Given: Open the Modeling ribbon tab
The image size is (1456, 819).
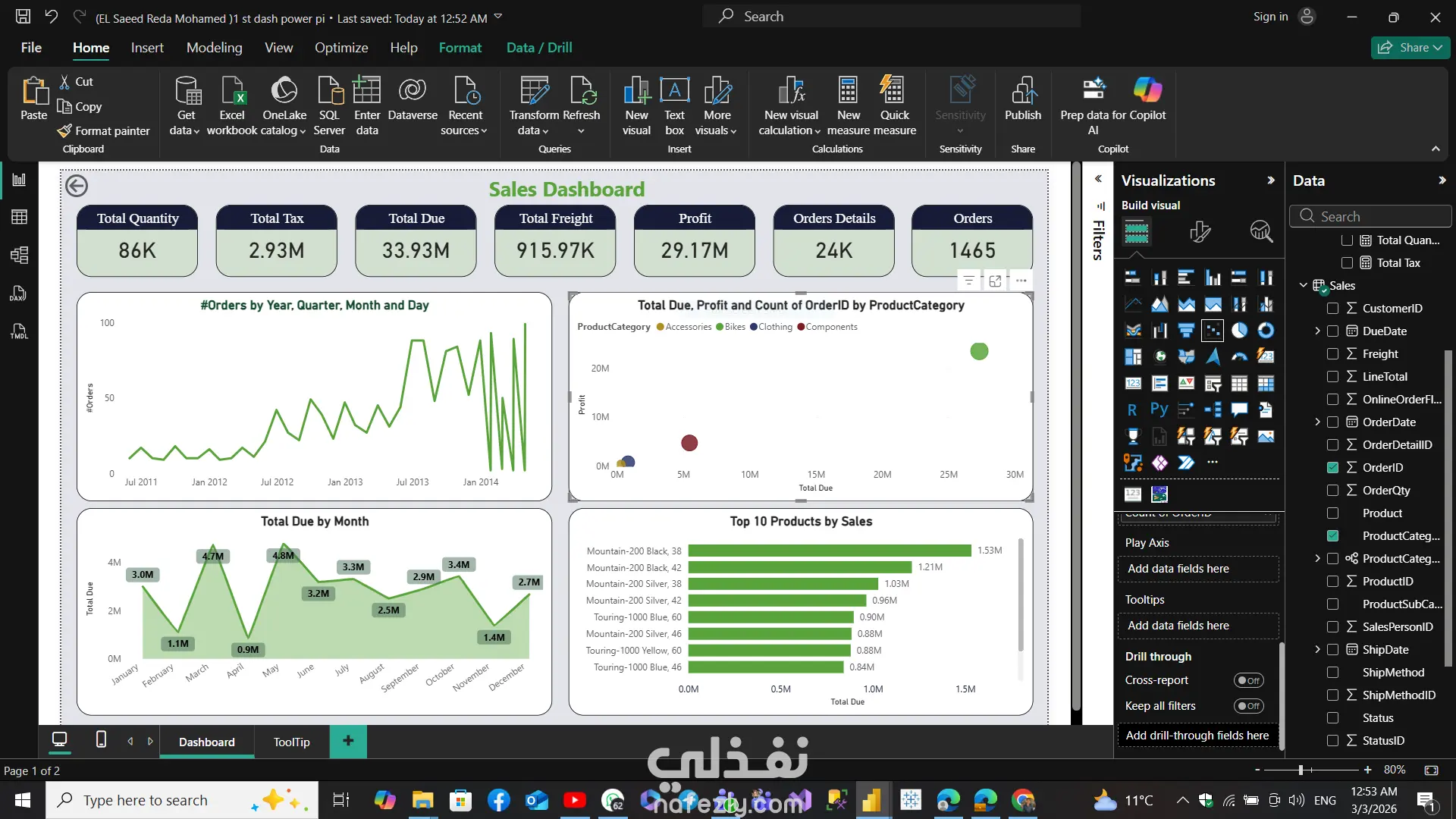Looking at the screenshot, I should point(214,48).
